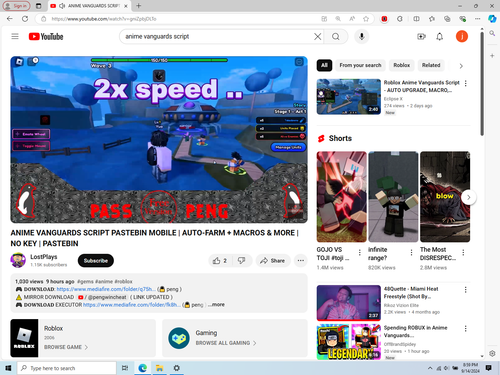
Task: Open the Windows Start menu
Action: [x=8, y=368]
